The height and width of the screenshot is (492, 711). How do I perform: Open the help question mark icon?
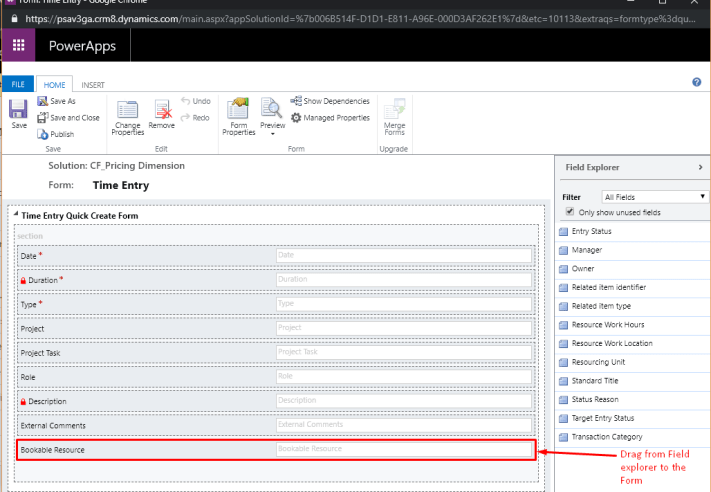click(x=696, y=82)
